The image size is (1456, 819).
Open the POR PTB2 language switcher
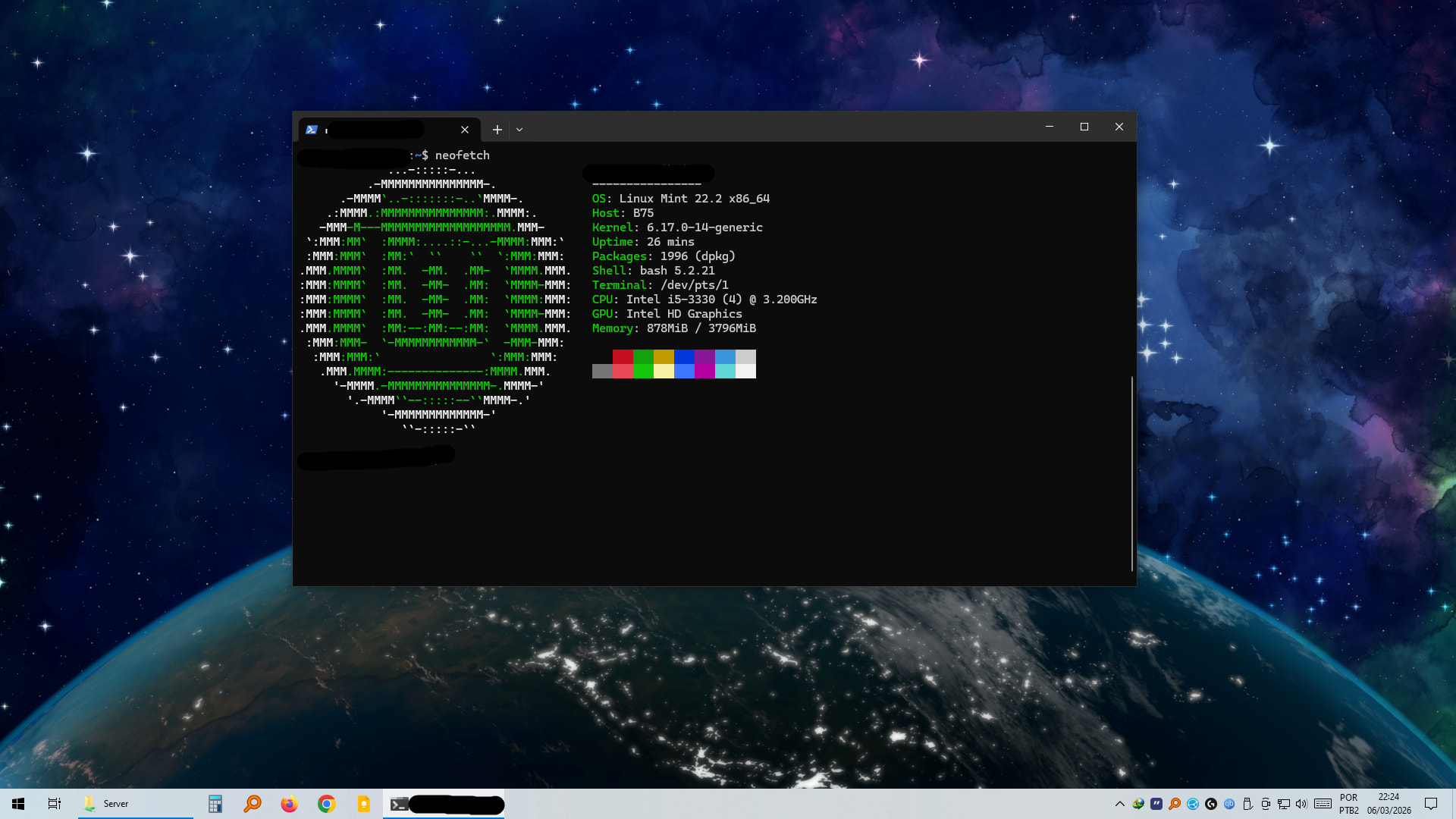1349,804
